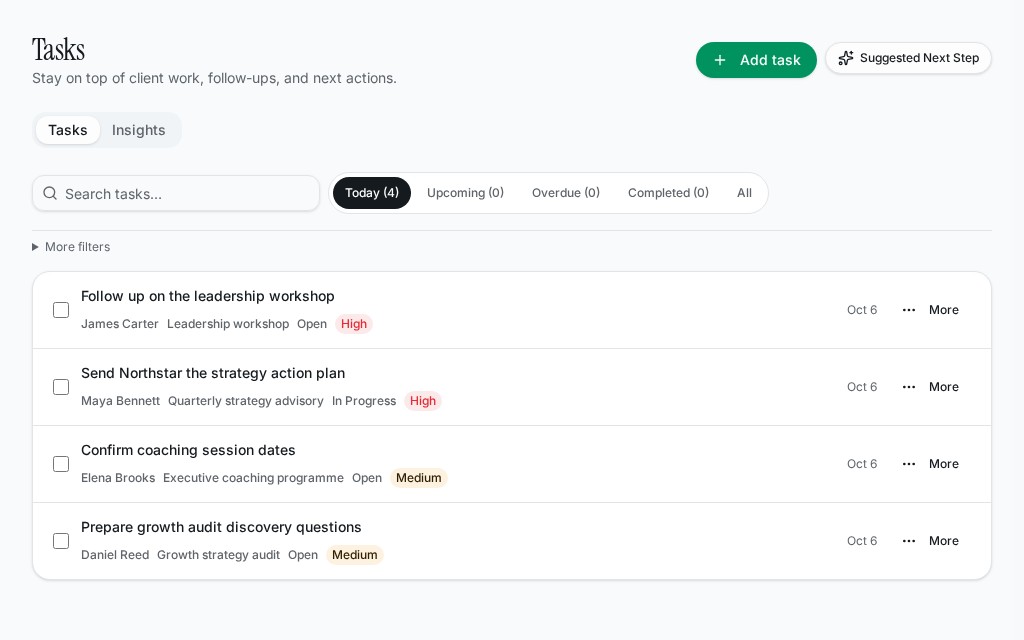Click the Maya Bennett client name

[120, 401]
